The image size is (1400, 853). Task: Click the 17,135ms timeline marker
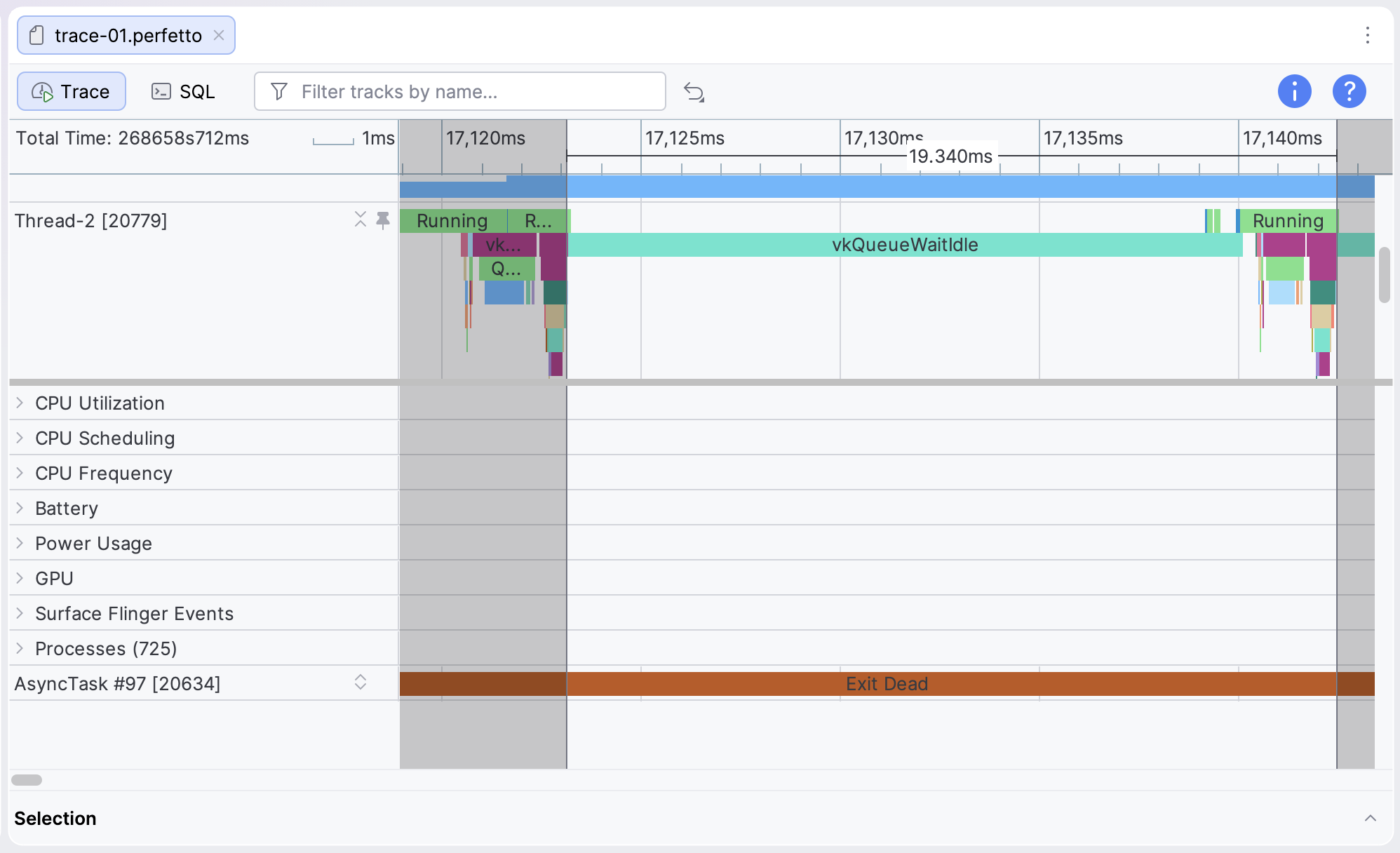click(x=1083, y=138)
